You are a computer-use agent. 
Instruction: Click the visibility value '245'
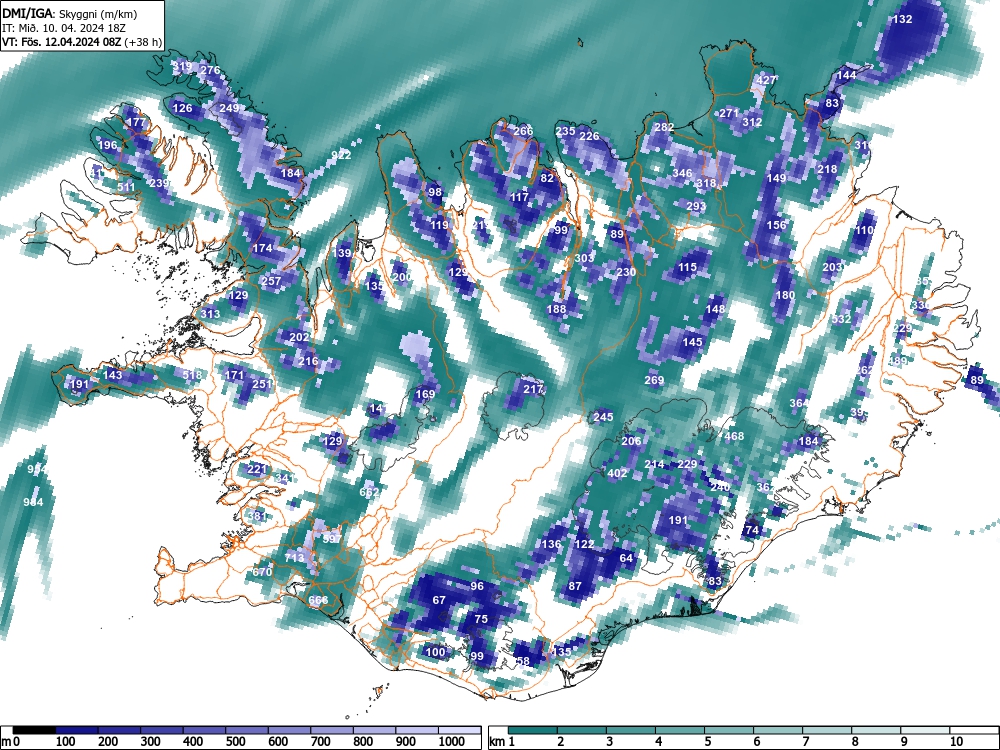pos(603,417)
